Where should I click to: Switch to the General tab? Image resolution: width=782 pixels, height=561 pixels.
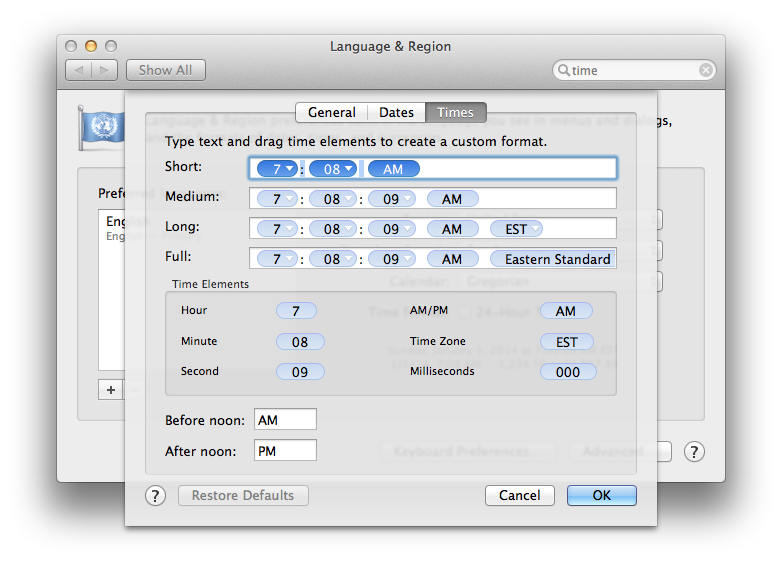click(332, 112)
